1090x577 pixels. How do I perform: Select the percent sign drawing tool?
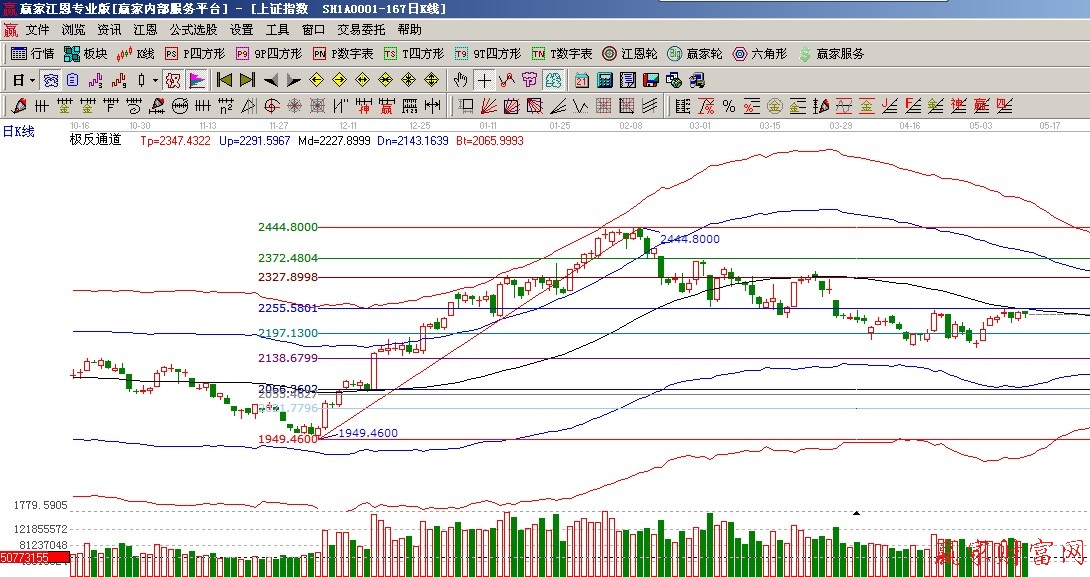728,106
